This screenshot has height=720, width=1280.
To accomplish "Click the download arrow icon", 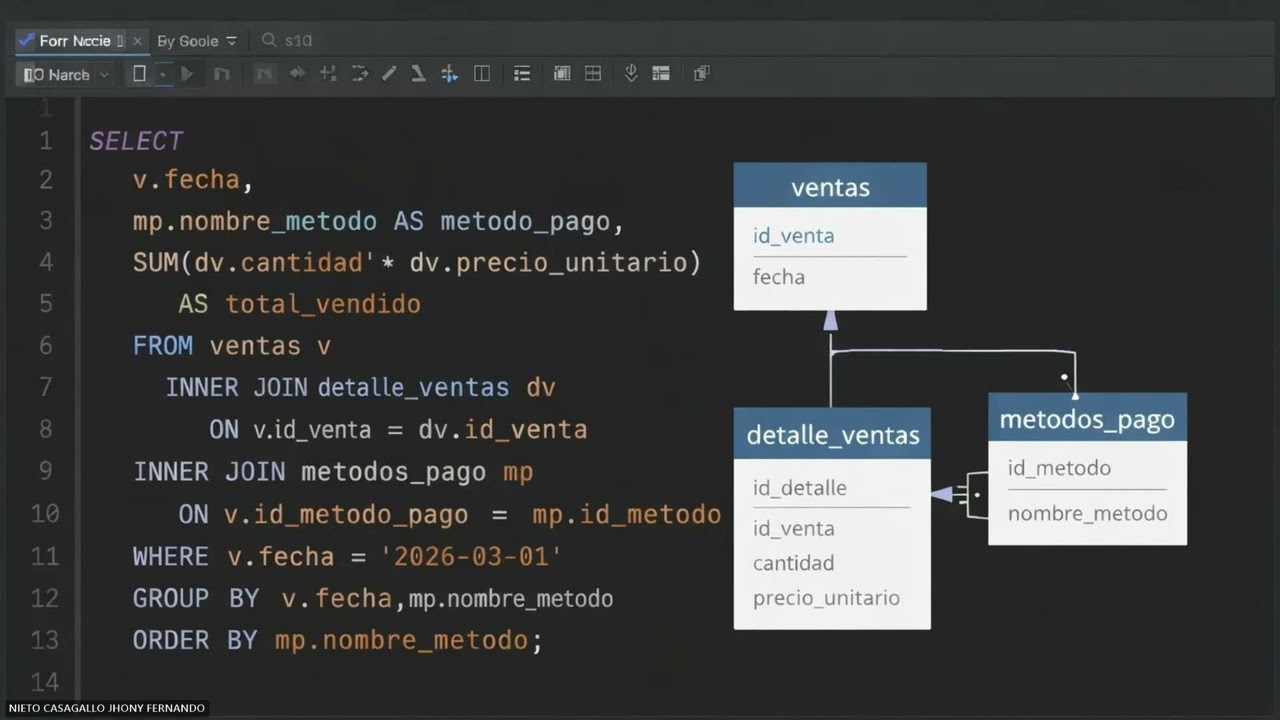I will pos(631,74).
